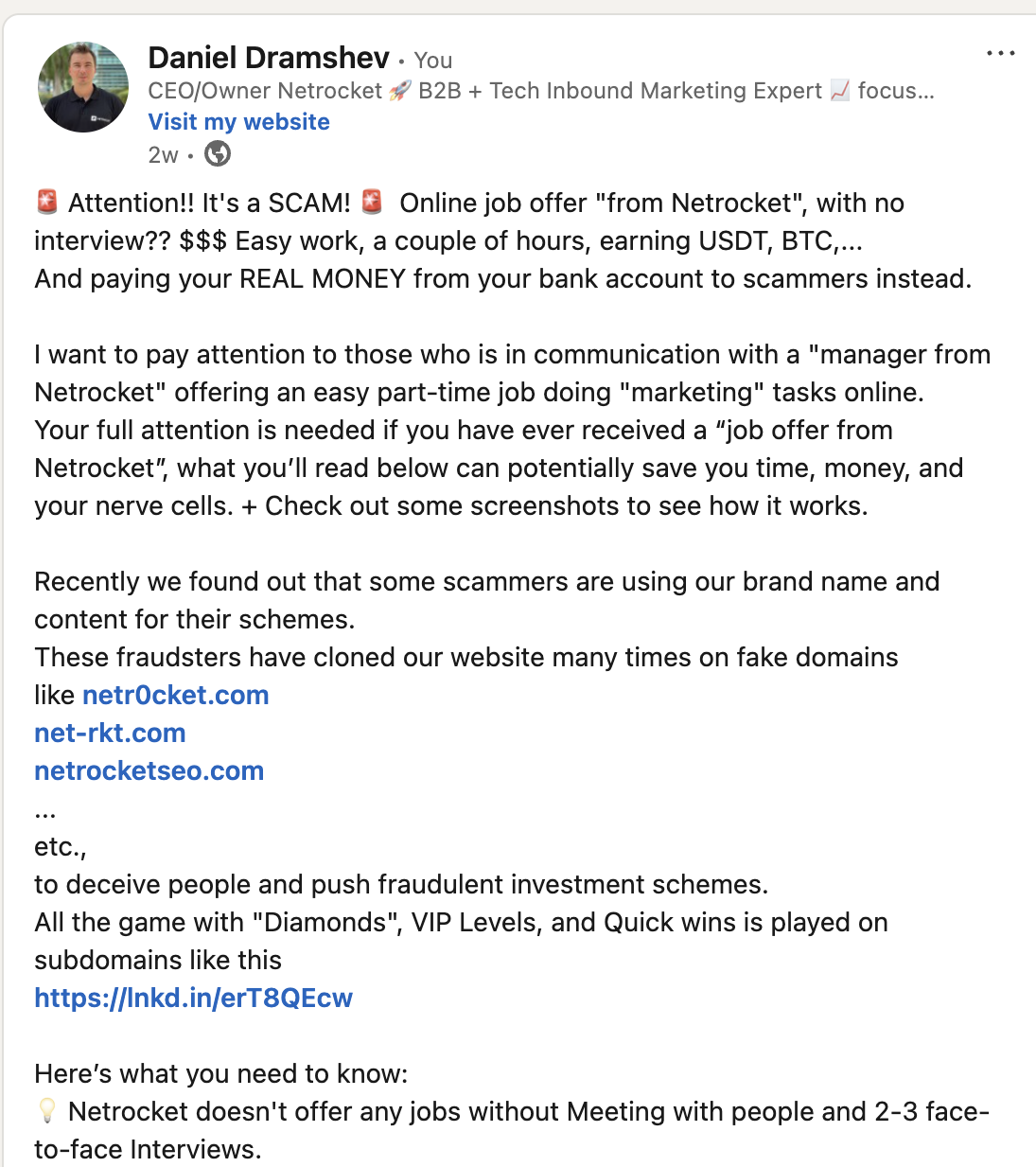Click the siren emoji before "Attention!!"
This screenshot has width=1036, height=1167.
(47, 202)
